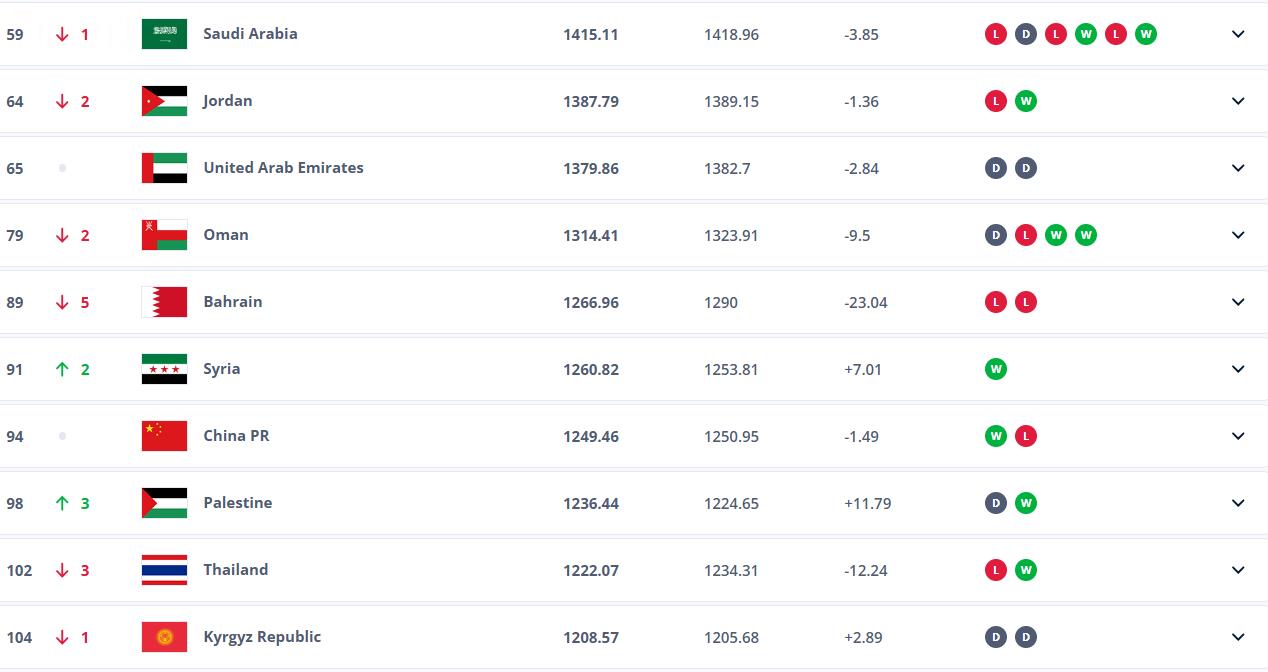Expand the Bahrain row chevron
Viewport: 1268px width, 672px height.
tap(1238, 302)
